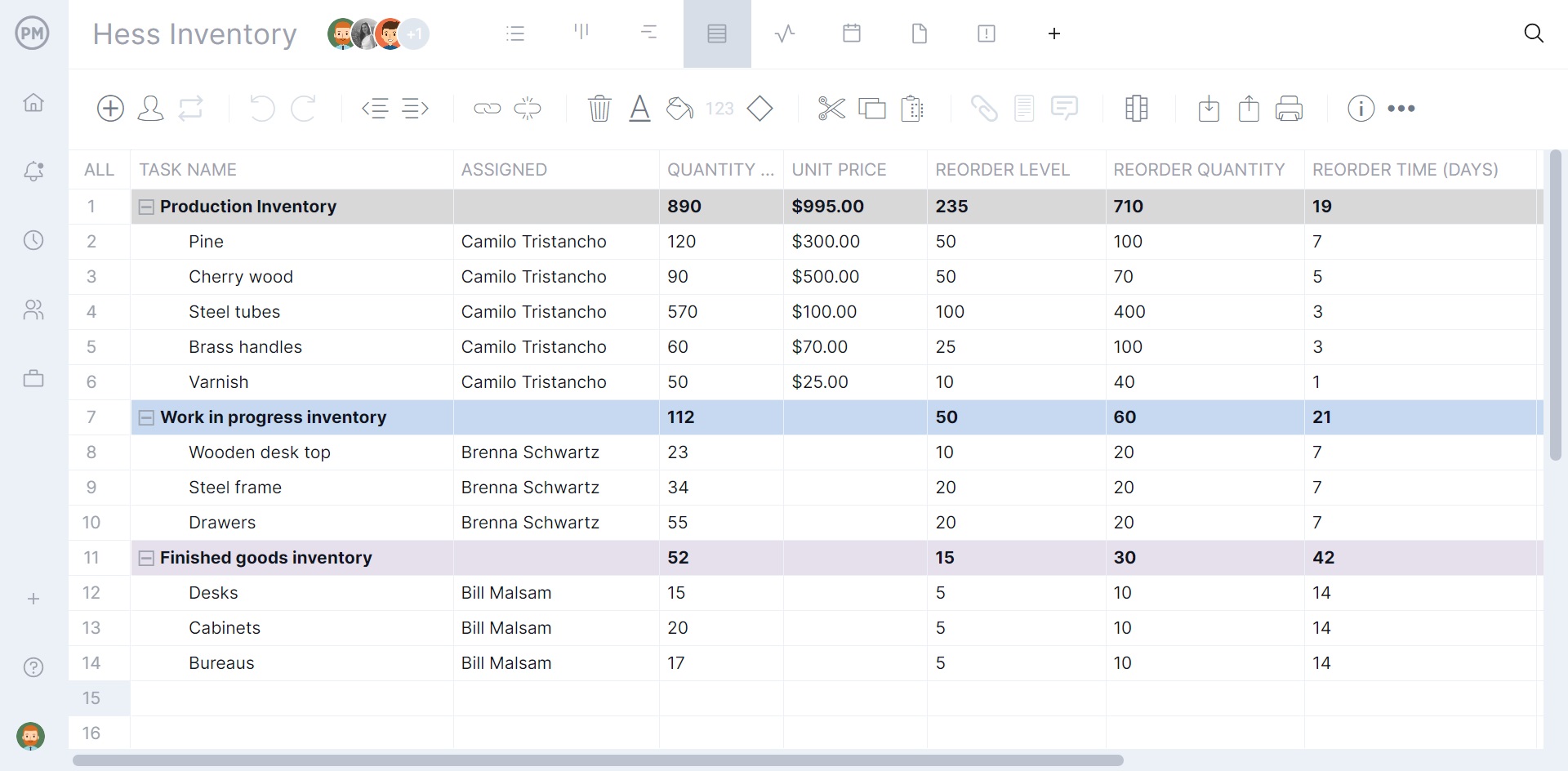The height and width of the screenshot is (771, 1568).
Task: Click empty task name cell in row 15
Action: [x=292, y=698]
